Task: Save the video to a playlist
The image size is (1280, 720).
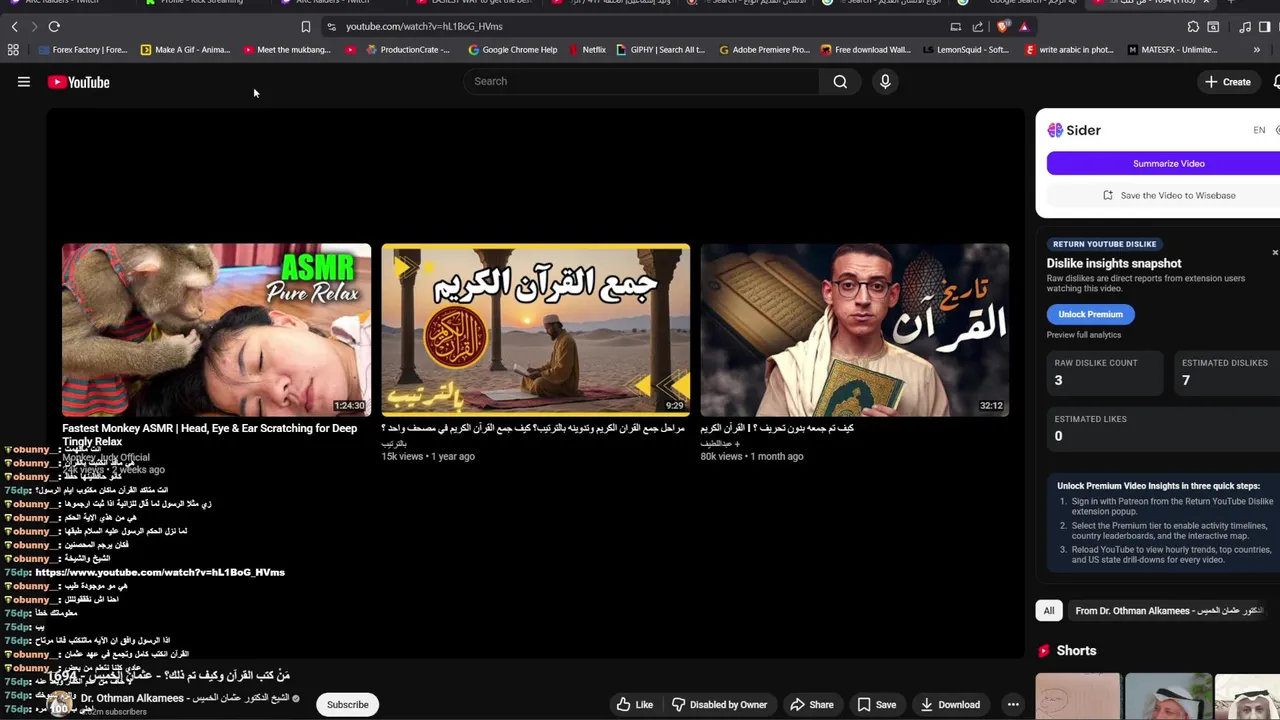Action: click(876, 704)
